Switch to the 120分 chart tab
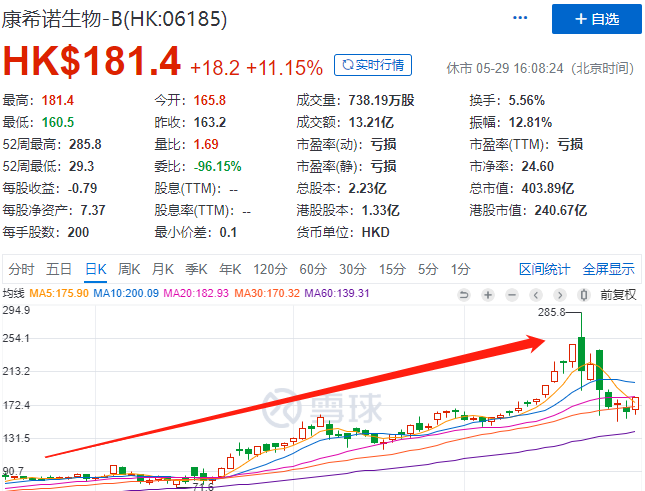This screenshot has width=645, height=491. [x=270, y=269]
